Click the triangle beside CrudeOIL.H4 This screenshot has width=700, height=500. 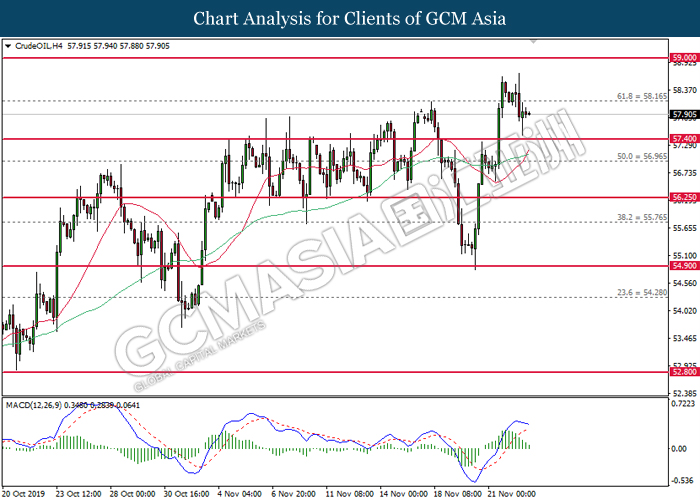point(8,46)
